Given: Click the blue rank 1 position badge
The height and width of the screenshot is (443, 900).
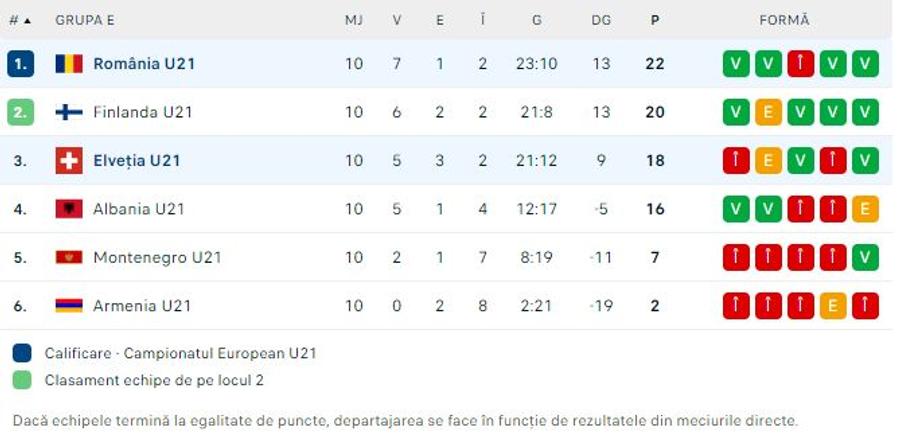Looking at the screenshot, I should click(x=21, y=64).
